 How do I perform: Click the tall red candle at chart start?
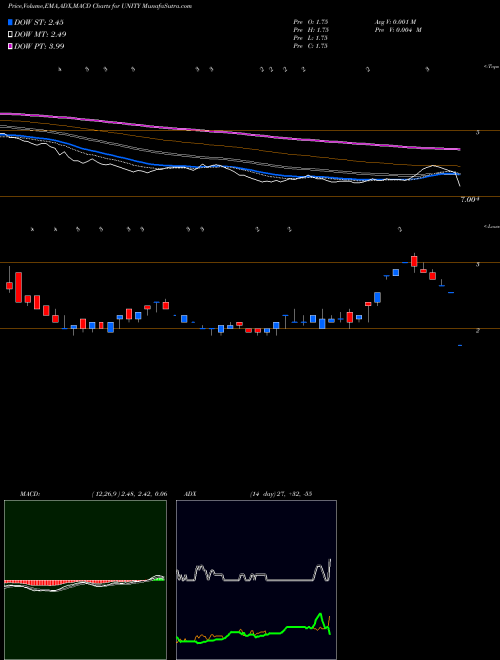pos(19,287)
